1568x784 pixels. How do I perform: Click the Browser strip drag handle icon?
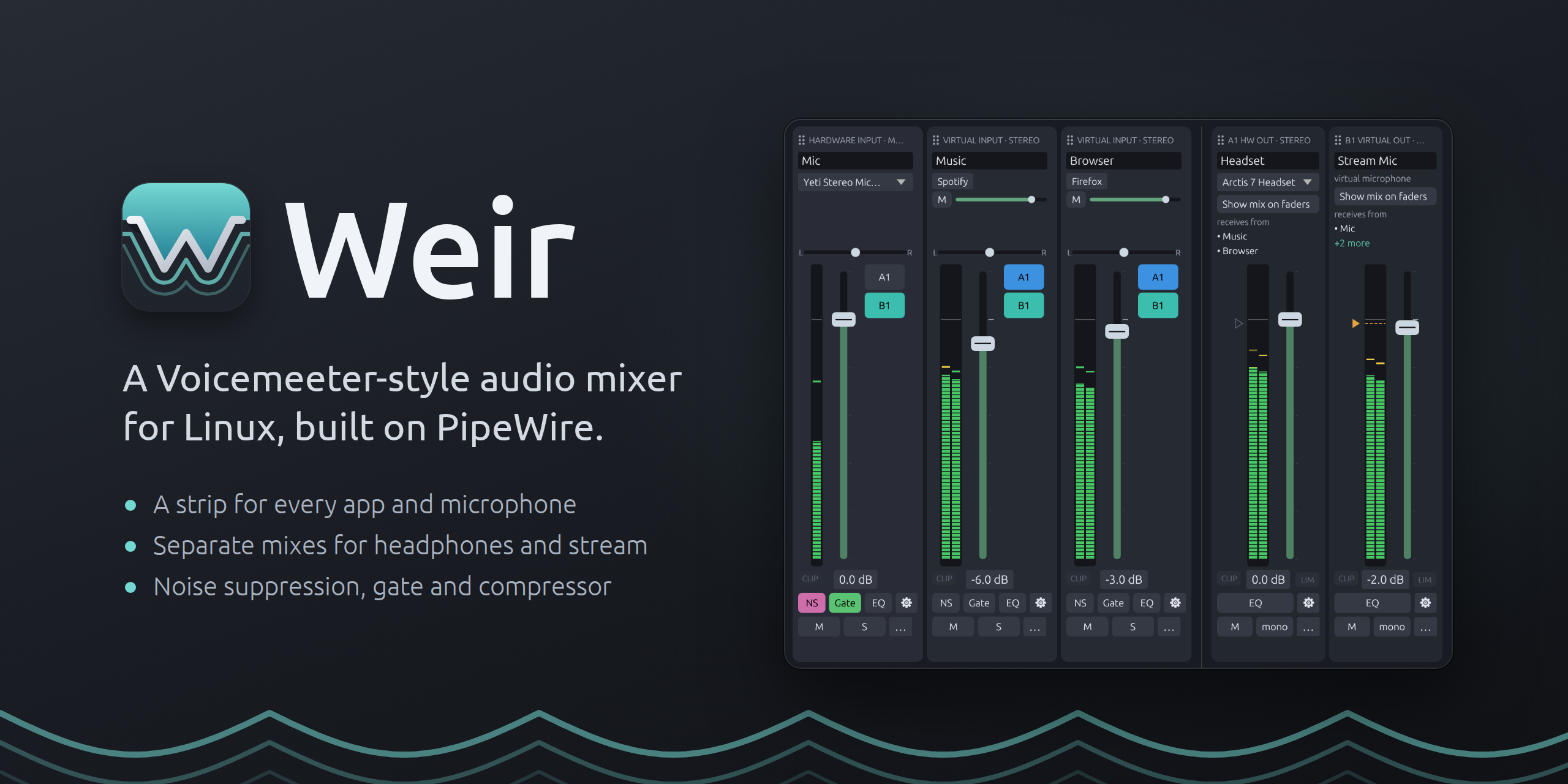pos(1070,140)
